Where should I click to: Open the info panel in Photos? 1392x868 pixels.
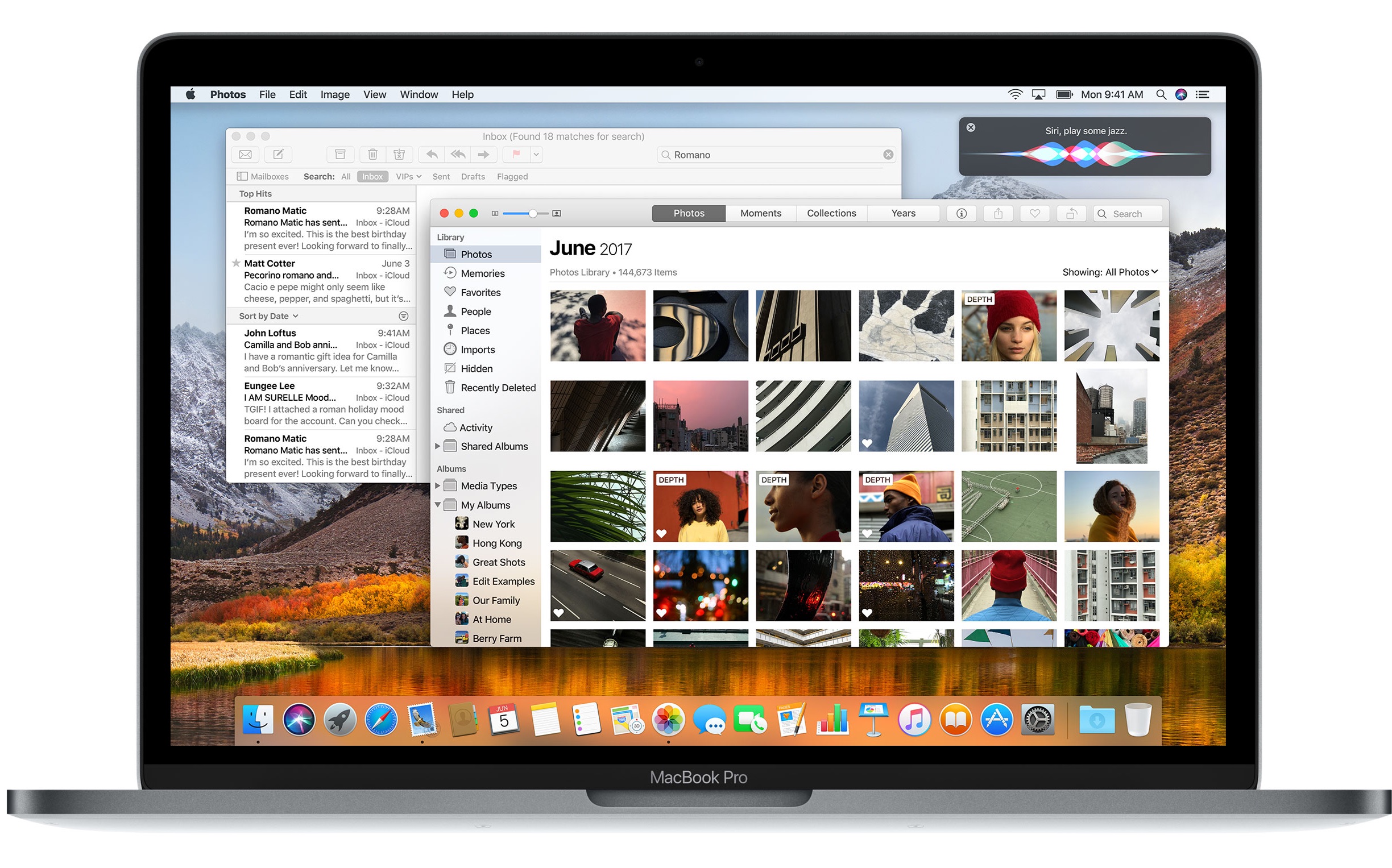coord(962,213)
